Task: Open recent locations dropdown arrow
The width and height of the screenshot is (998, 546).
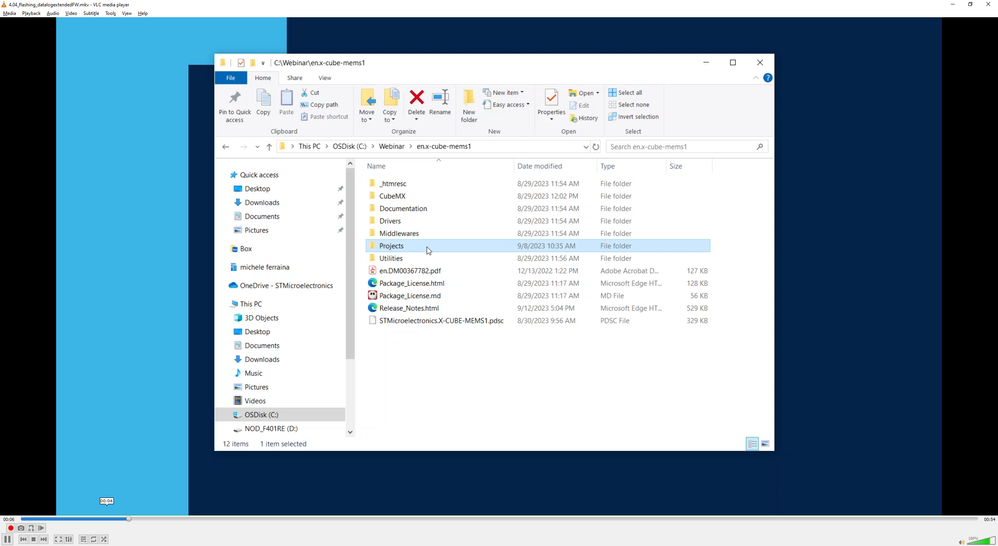Action: click(x=257, y=147)
